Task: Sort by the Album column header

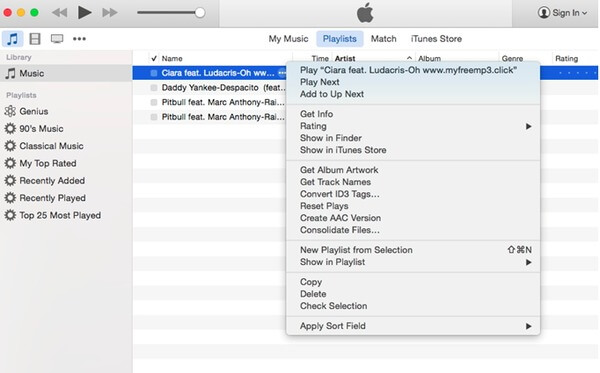Action: pos(429,59)
